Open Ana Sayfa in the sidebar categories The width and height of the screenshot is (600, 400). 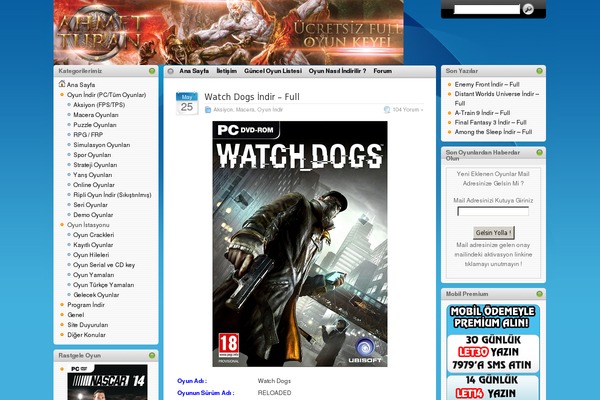pos(81,85)
